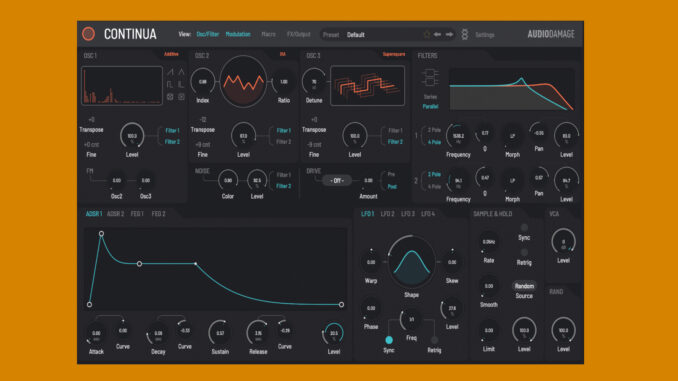Screen dimensions: 678x381
Task: Route OSC 3 to Filter 2
Action: click(x=395, y=141)
